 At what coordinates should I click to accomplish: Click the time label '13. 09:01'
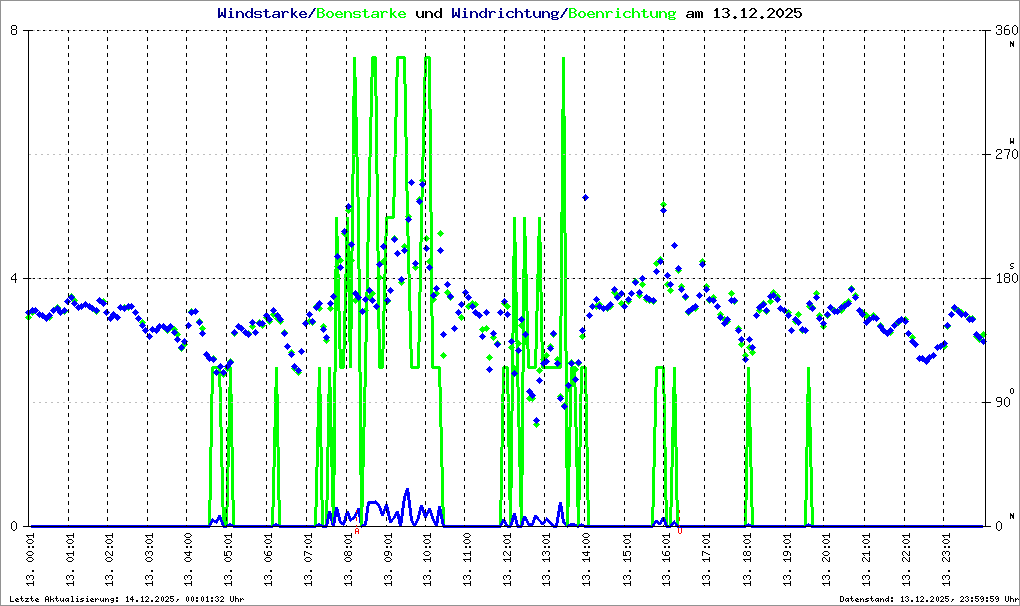pos(388,559)
